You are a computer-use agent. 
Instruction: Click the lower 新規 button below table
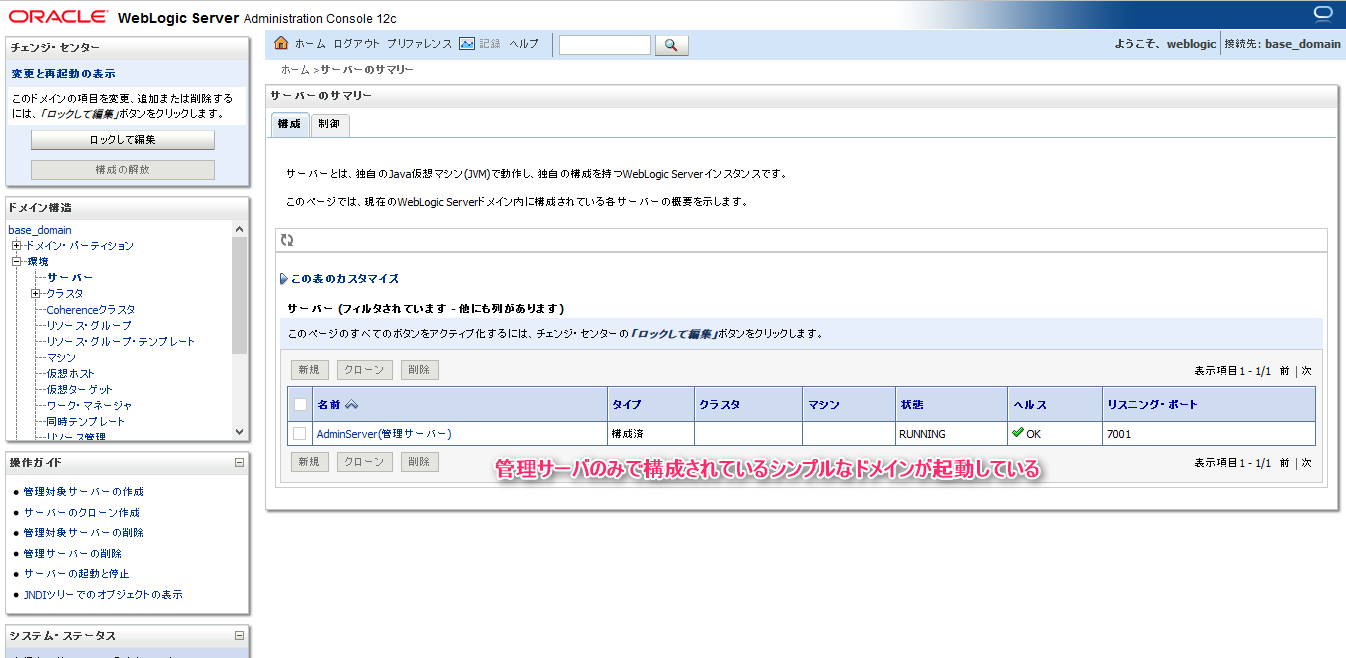309,462
